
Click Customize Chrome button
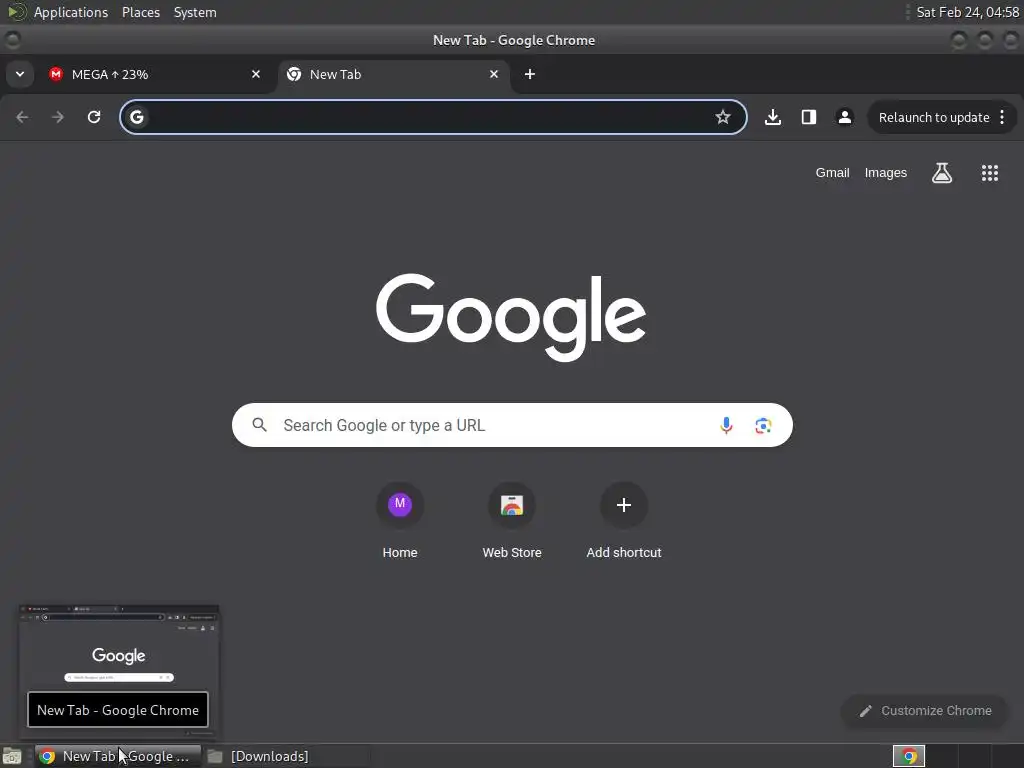pyautogui.click(x=925, y=711)
